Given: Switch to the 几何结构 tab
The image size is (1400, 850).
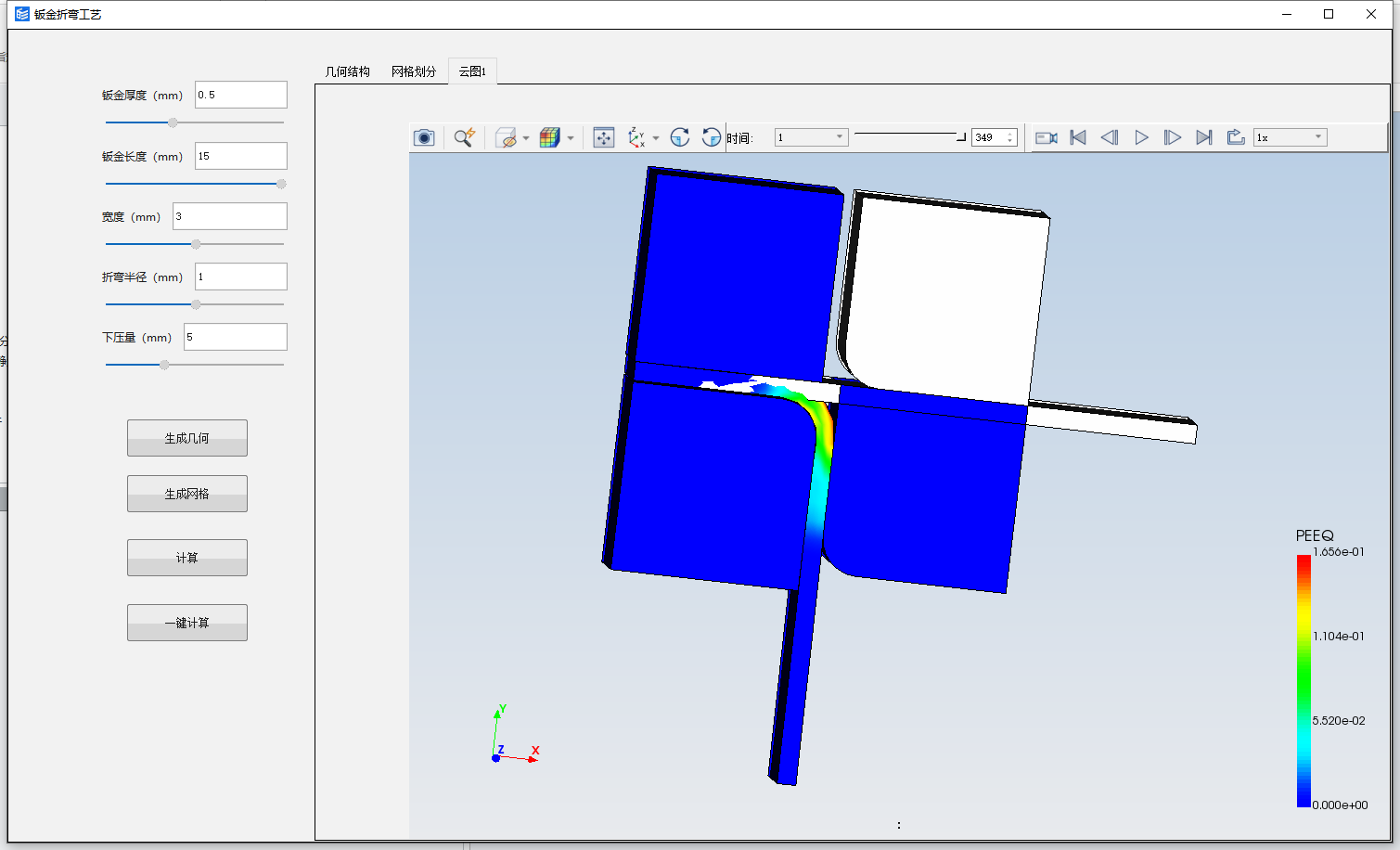Looking at the screenshot, I should click(x=348, y=71).
